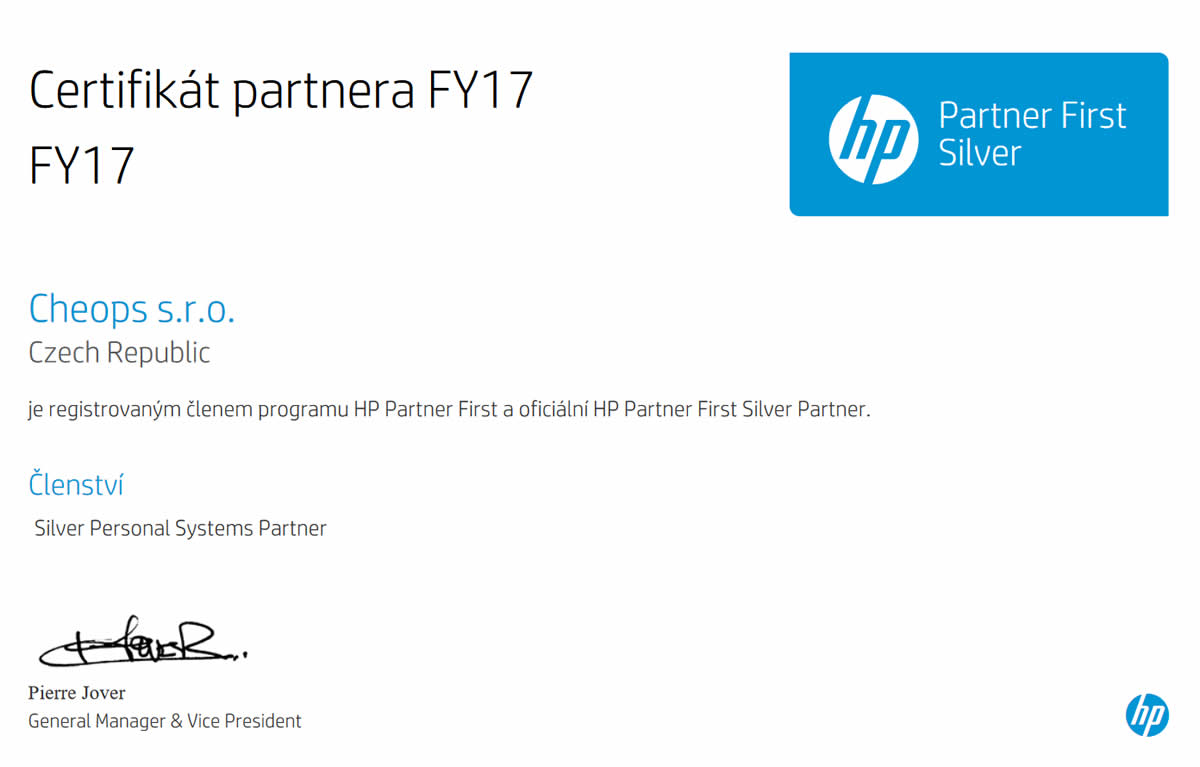This screenshot has width=1200, height=767.
Task: Click Pierre Jover's handwritten signature
Action: (140, 644)
